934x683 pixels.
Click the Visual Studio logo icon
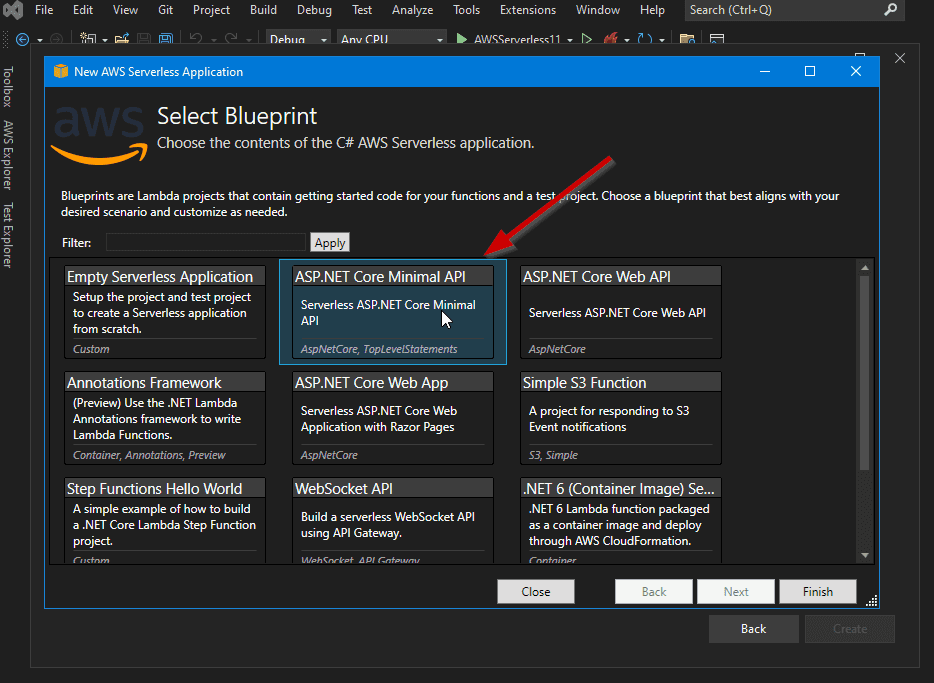click(12, 11)
